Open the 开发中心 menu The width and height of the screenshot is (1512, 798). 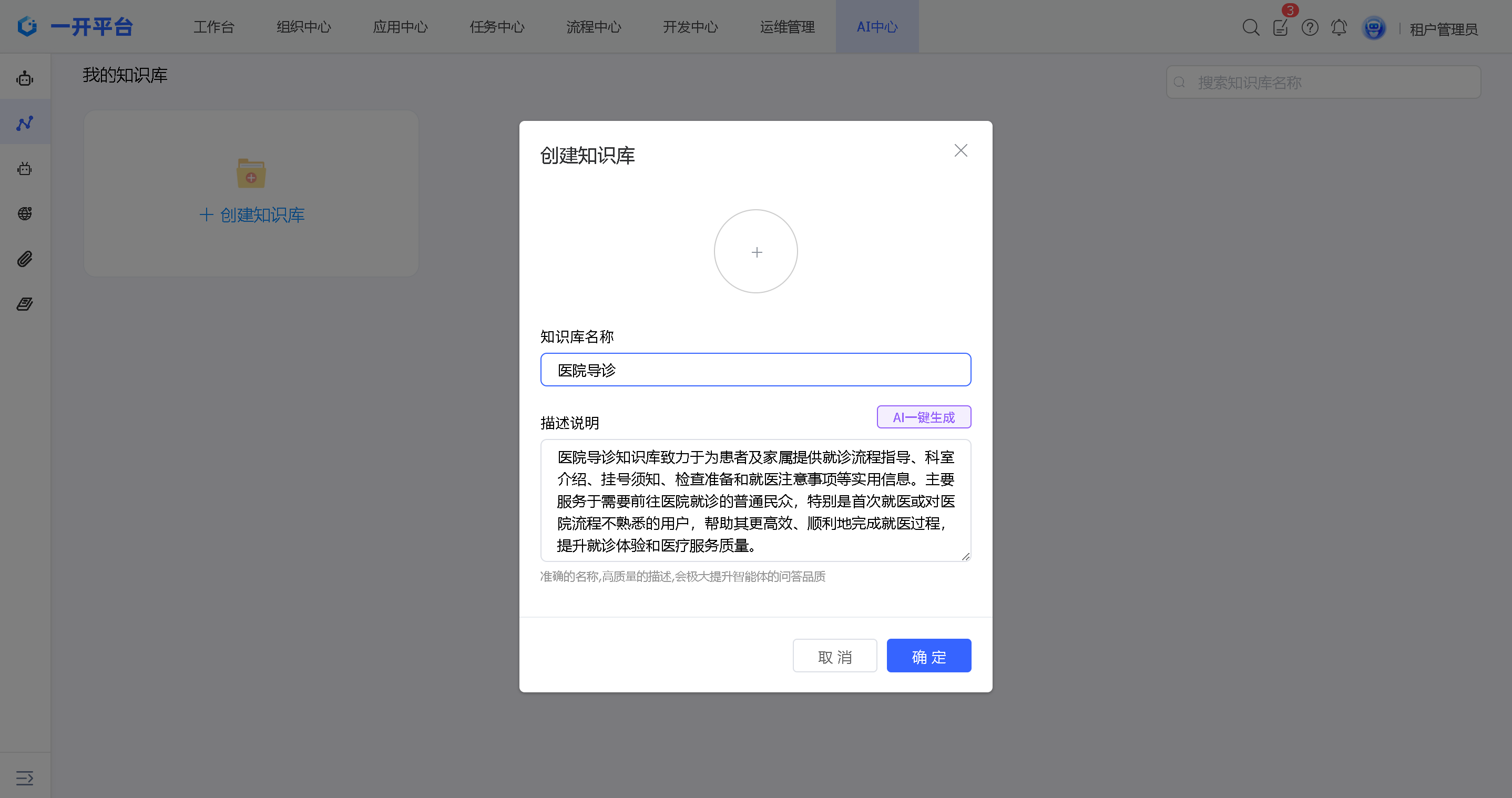click(690, 27)
